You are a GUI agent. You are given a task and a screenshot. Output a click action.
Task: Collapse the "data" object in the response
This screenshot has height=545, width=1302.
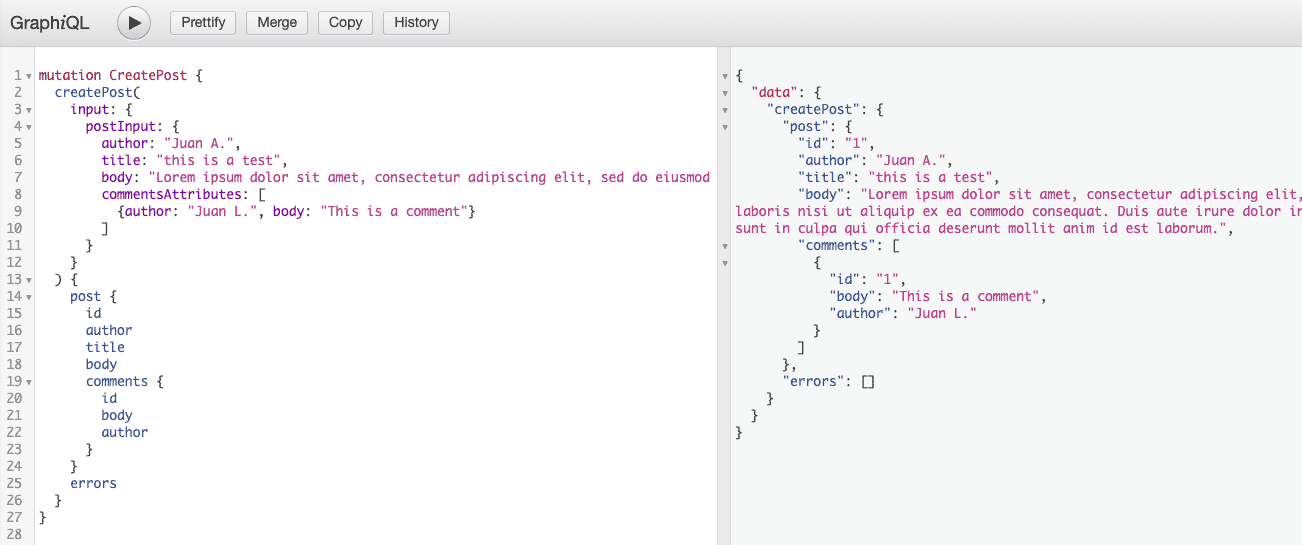(x=725, y=93)
